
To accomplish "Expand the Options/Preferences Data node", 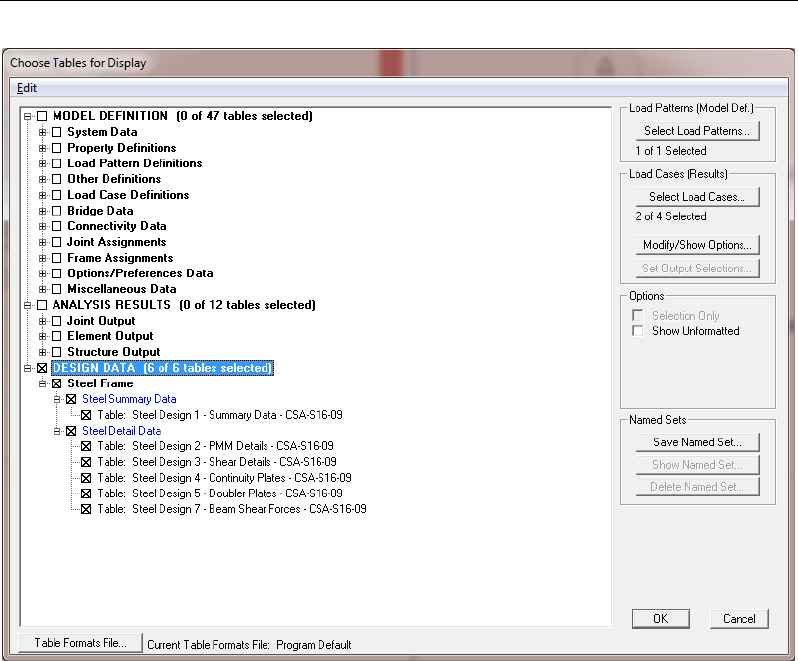I will (42, 273).
